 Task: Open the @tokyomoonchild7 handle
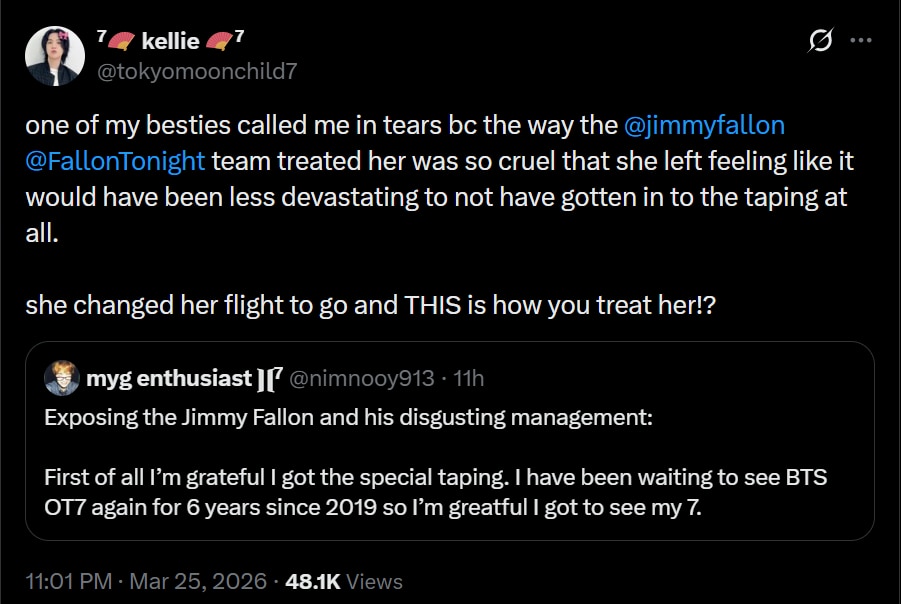pos(195,70)
